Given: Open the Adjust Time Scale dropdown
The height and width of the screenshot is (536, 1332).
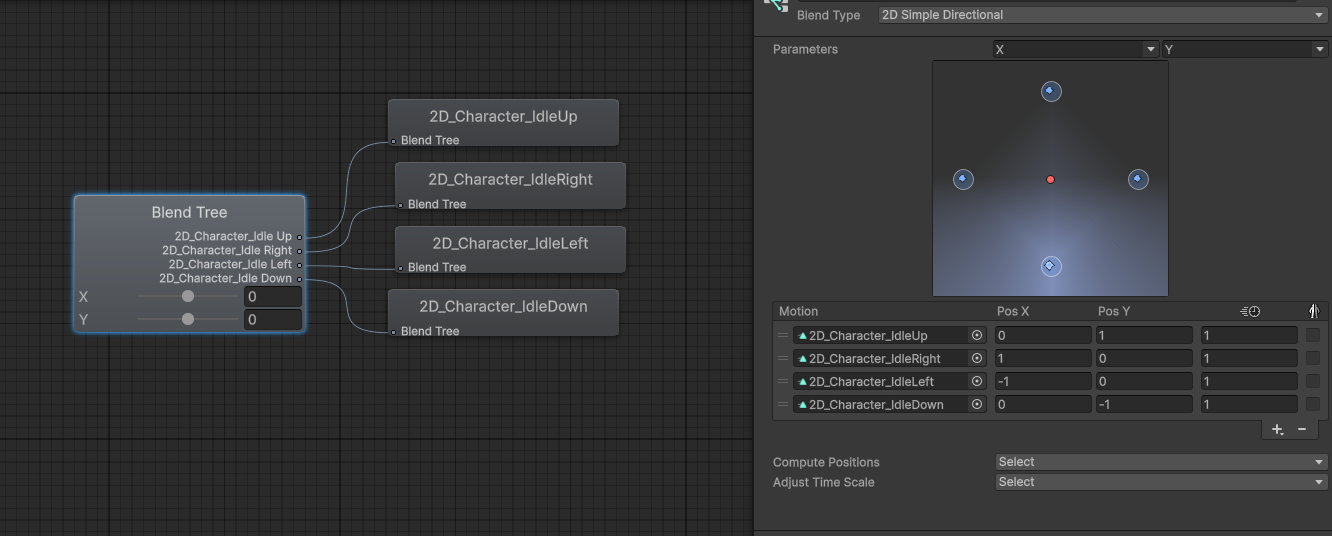Looking at the screenshot, I should click(x=1161, y=482).
